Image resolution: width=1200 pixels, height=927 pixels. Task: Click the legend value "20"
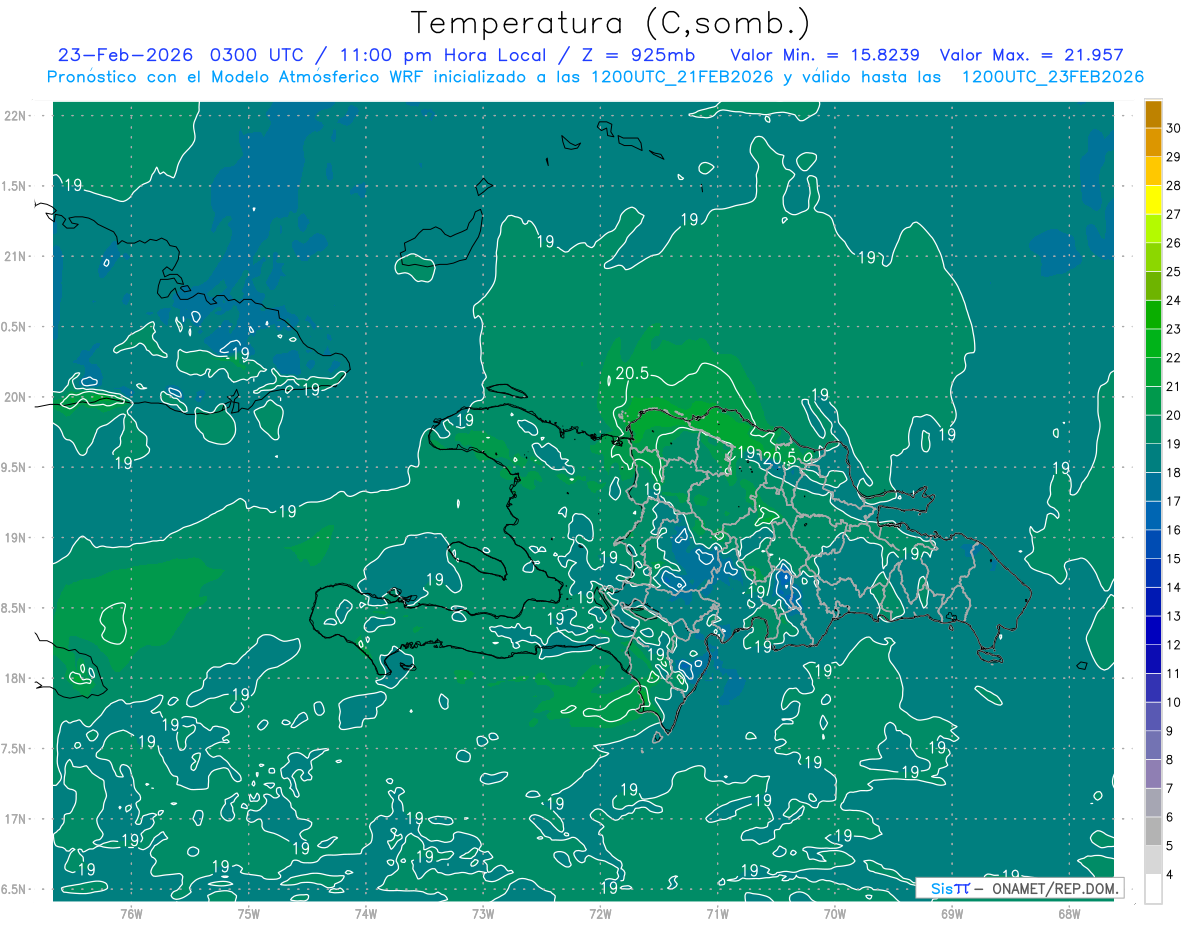point(1174,415)
